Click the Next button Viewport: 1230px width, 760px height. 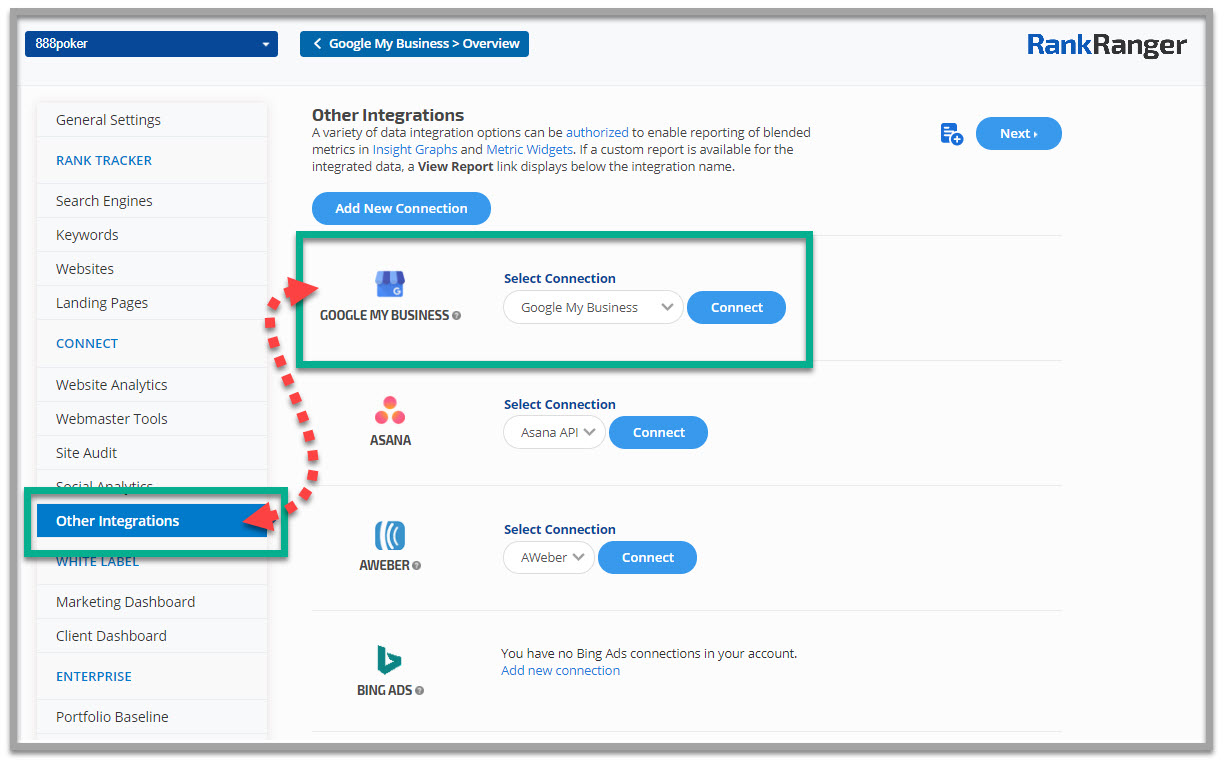point(1018,134)
